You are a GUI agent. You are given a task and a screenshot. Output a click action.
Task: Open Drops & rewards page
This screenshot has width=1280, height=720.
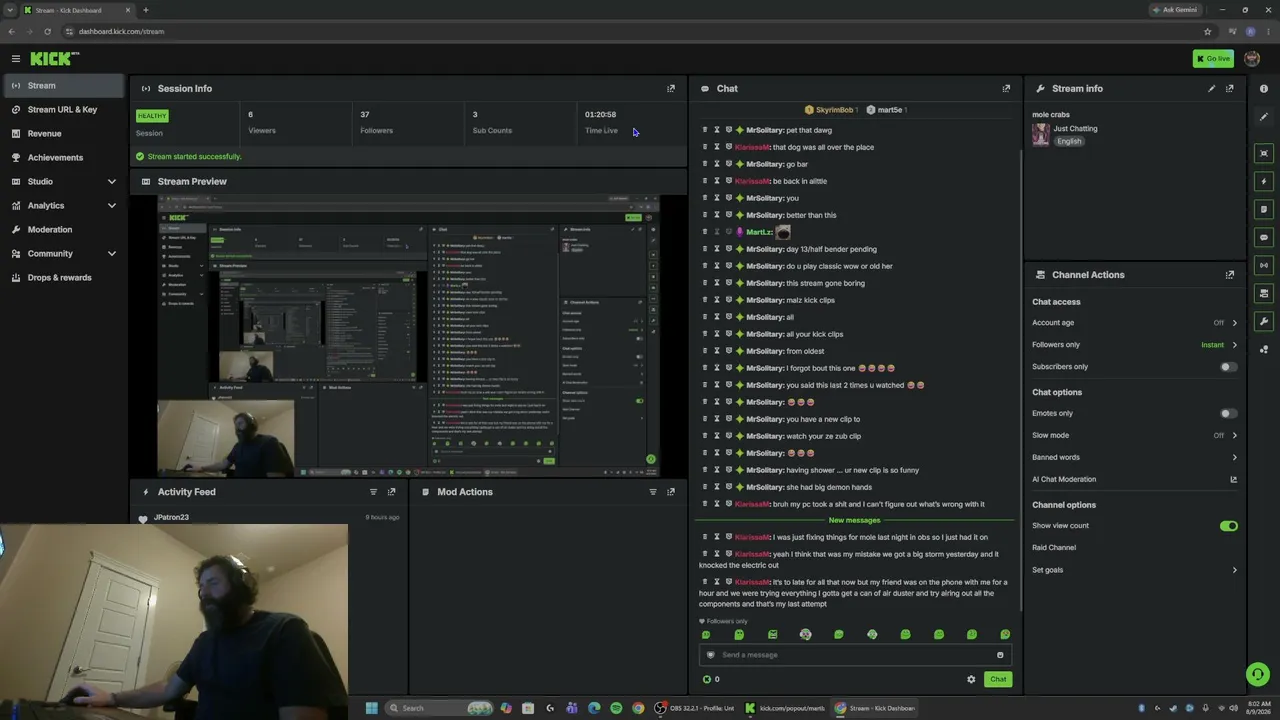pyautogui.click(x=64, y=277)
